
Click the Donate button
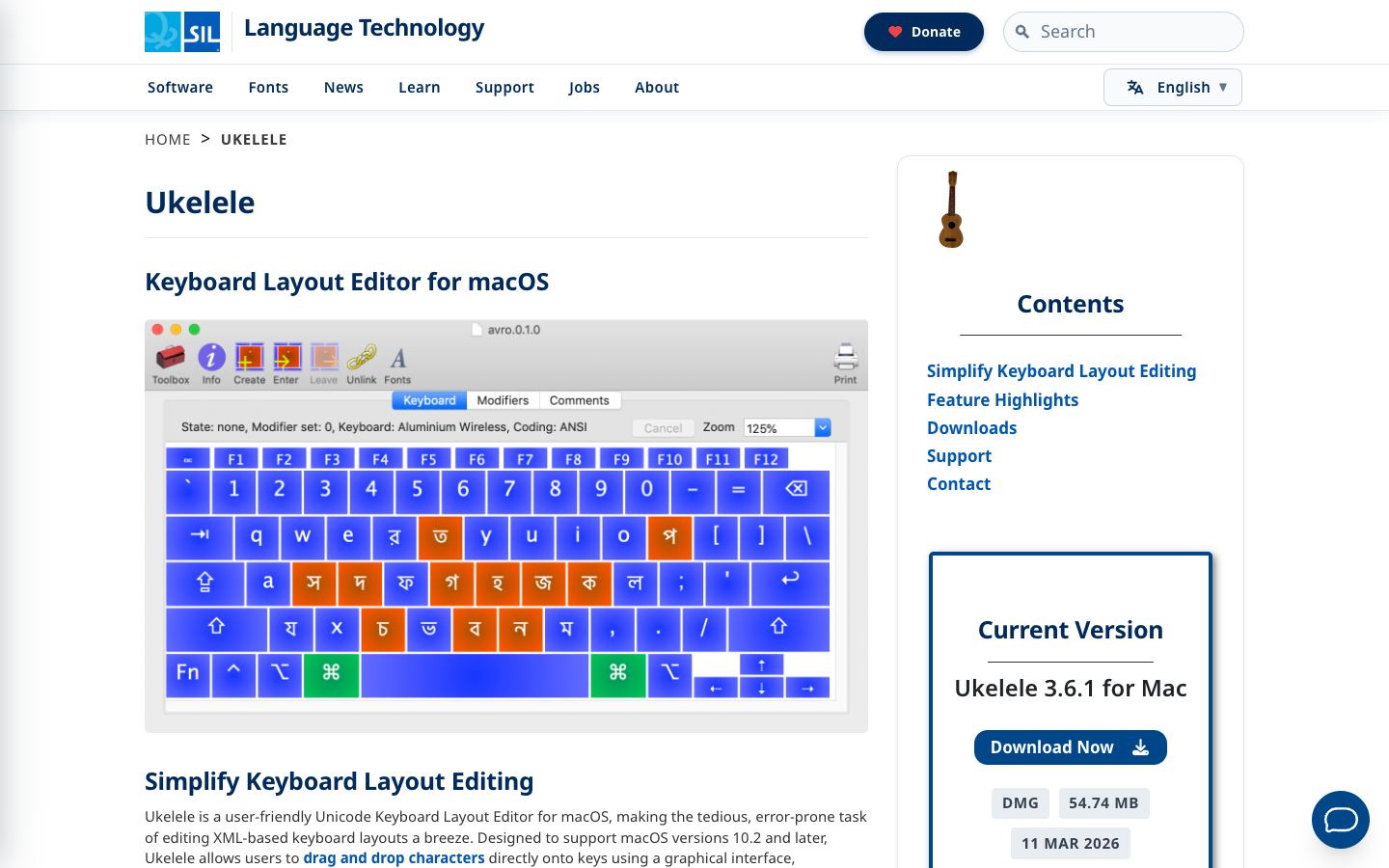point(923,32)
